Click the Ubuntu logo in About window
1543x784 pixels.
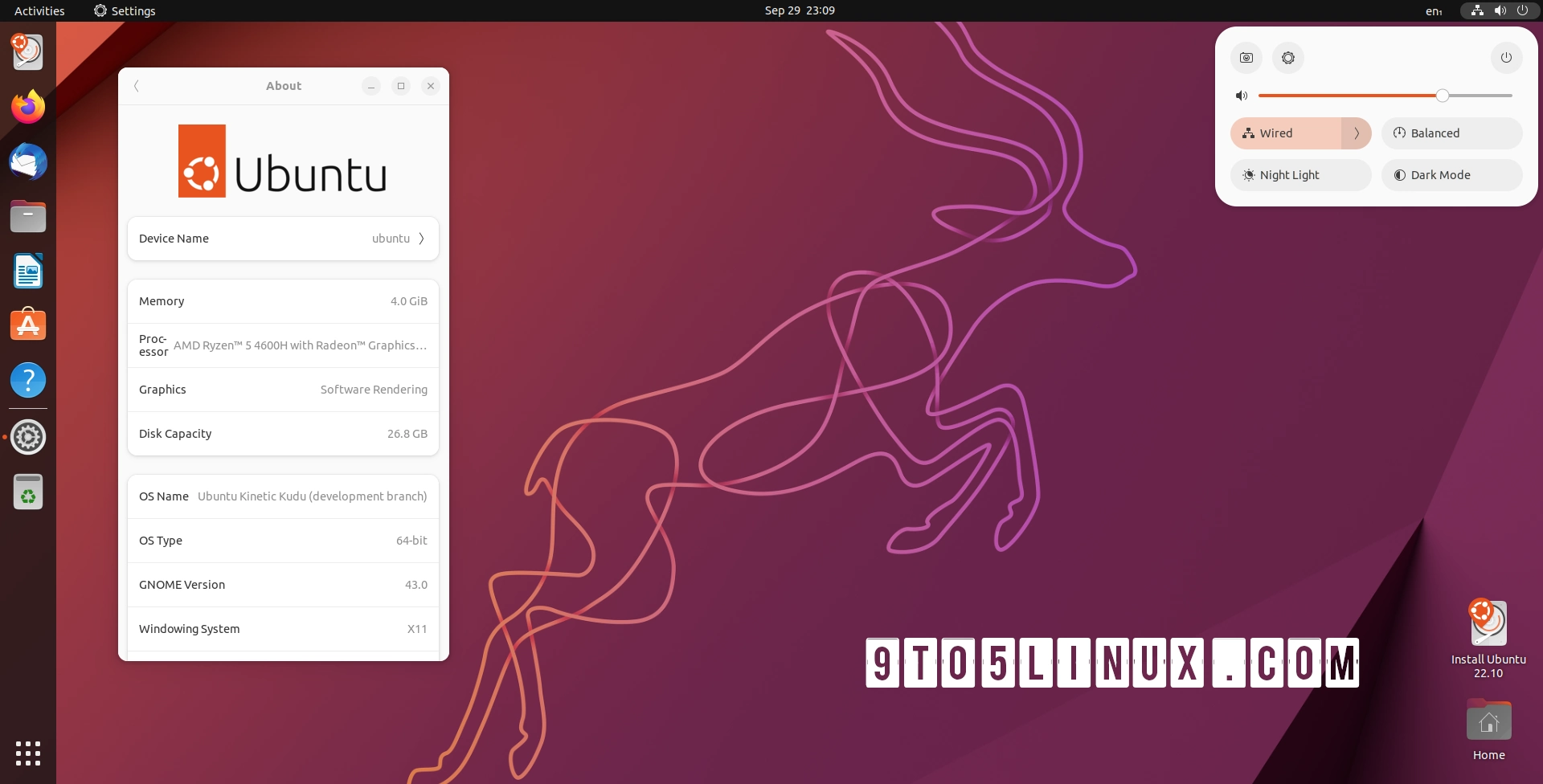[282, 161]
